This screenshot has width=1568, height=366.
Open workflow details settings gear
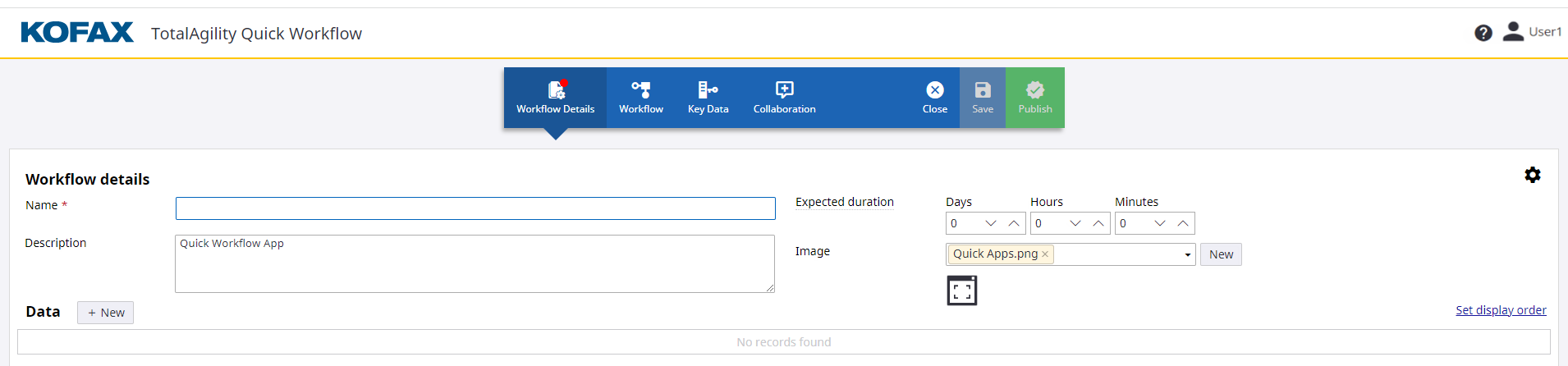pos(1532,175)
